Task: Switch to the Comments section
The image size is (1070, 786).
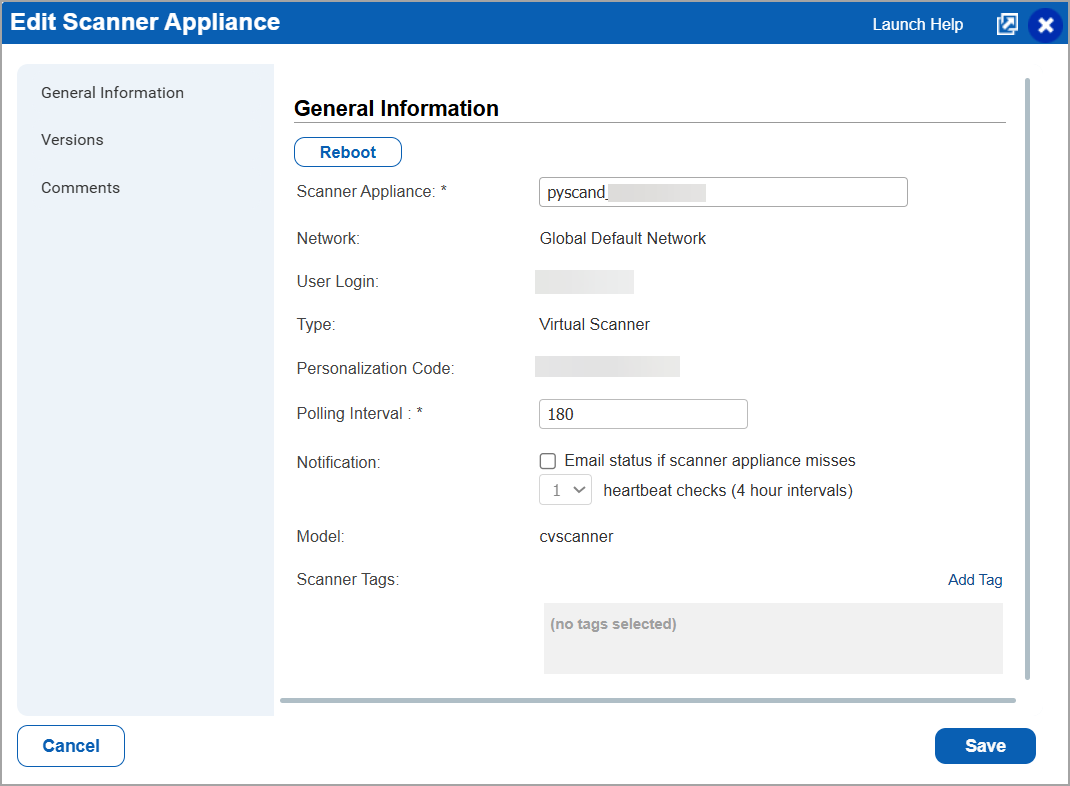Action: [81, 188]
